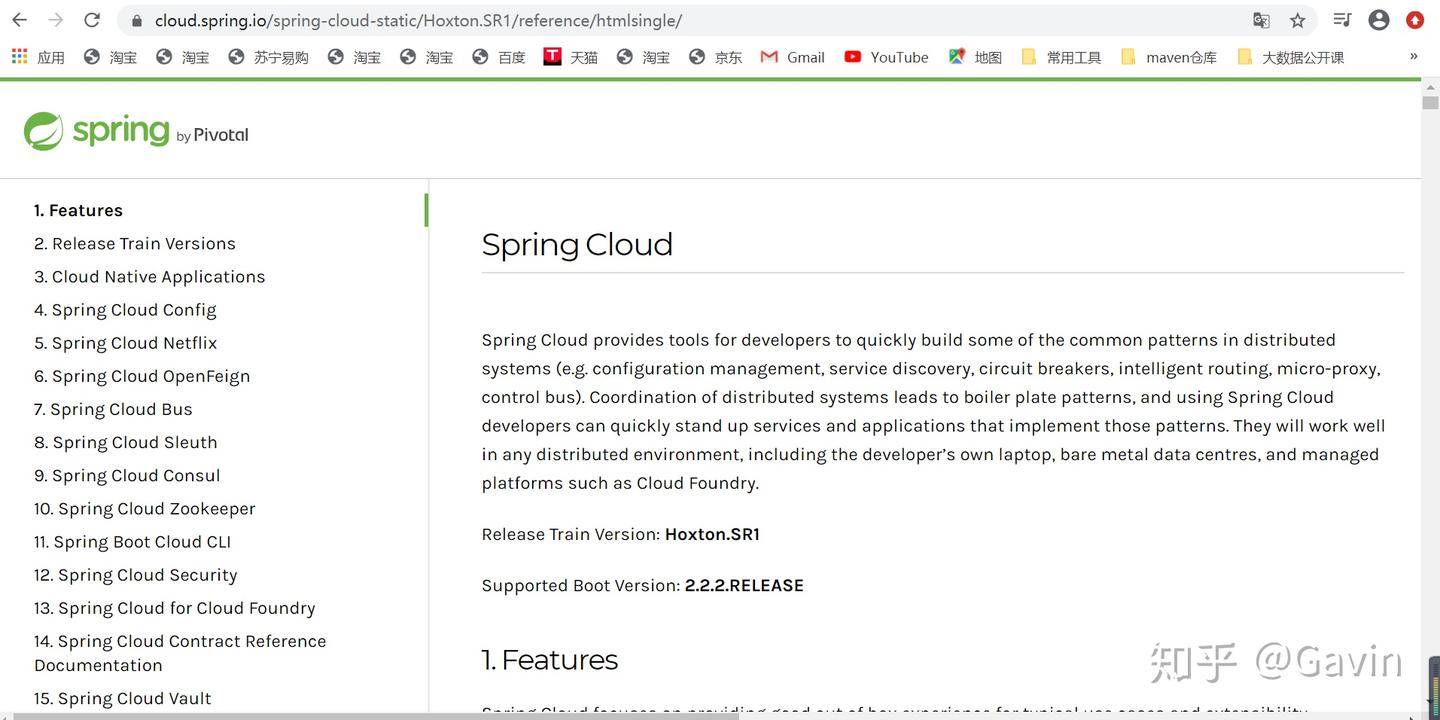Go back to the previous page
The height and width of the screenshot is (720, 1440).
(x=21, y=20)
